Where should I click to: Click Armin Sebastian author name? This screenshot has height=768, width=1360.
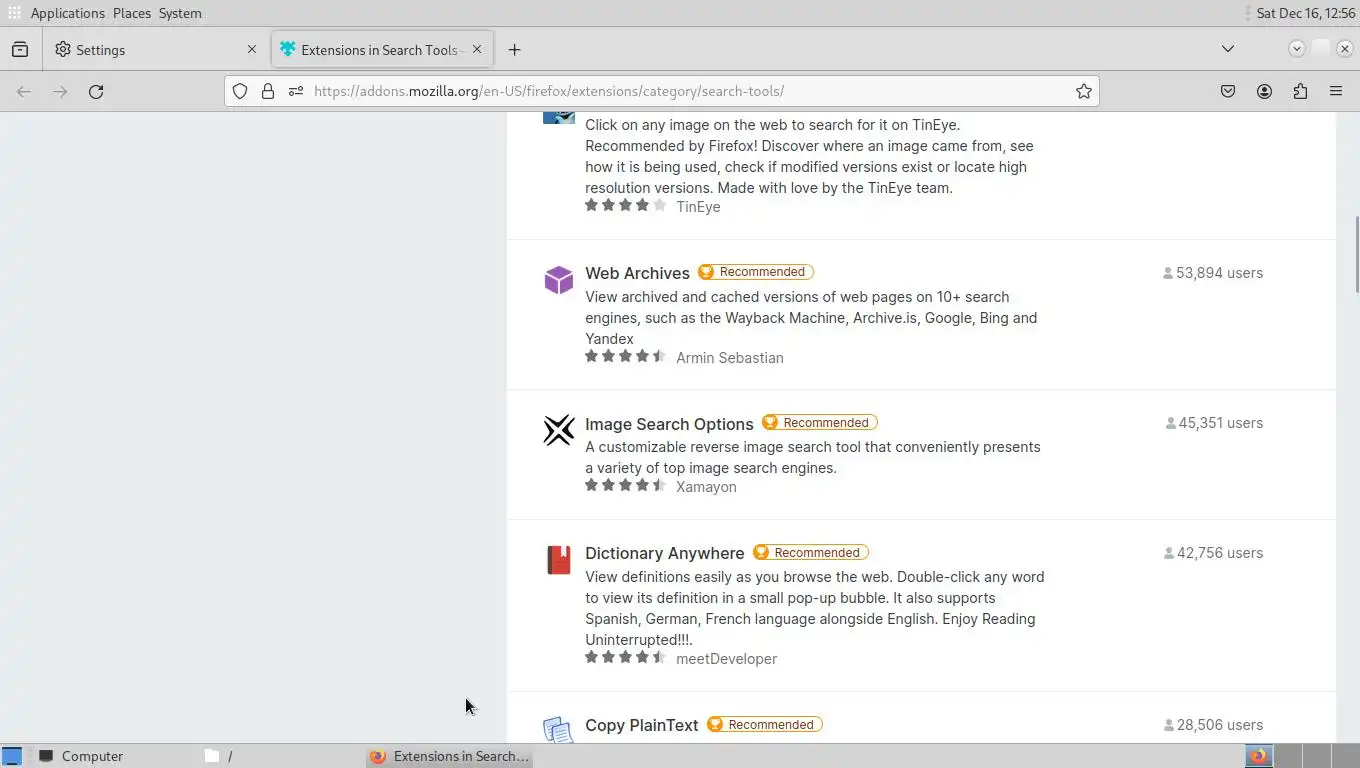(x=730, y=358)
